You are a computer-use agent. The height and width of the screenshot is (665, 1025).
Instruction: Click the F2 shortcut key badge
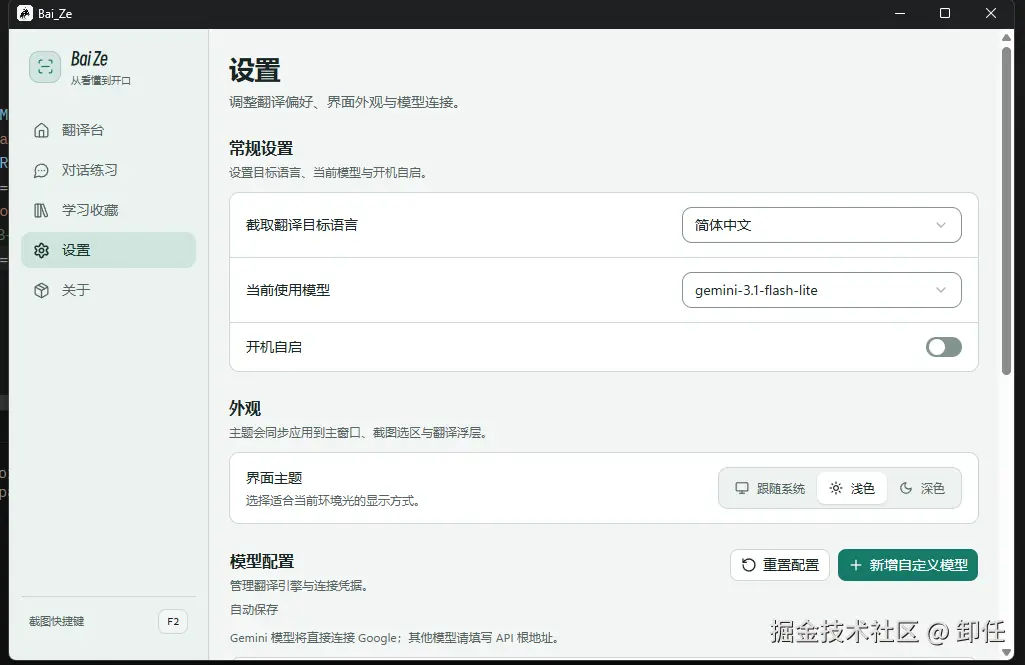point(173,622)
